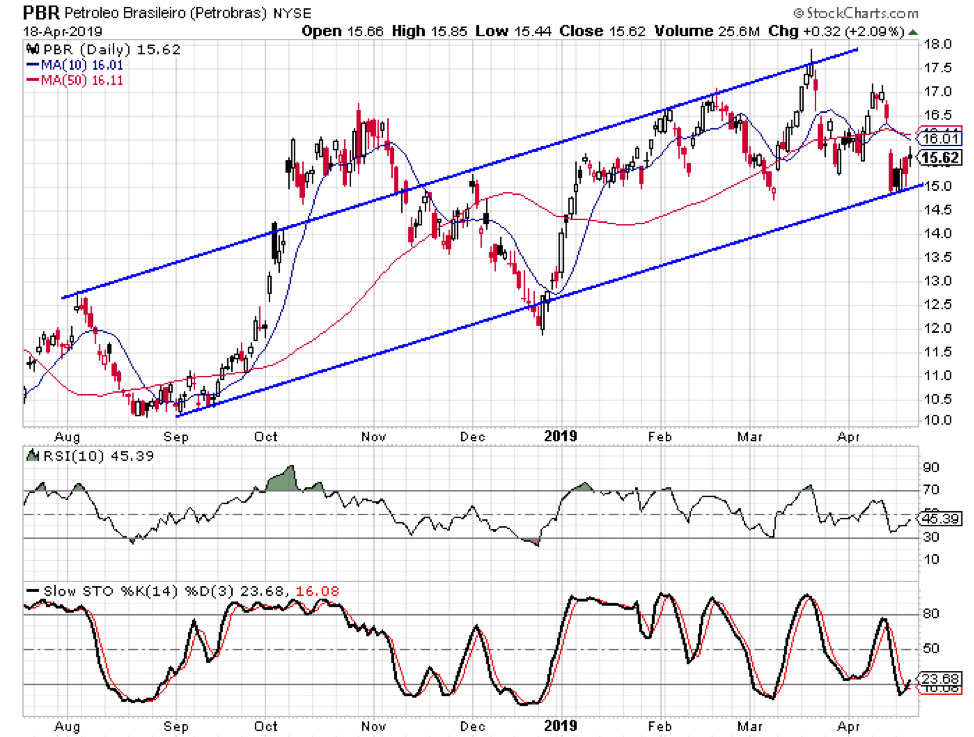Viewport: 974px width, 737px height.
Task: Click the MA(10) 16.01 legend entry
Action: coord(82,65)
